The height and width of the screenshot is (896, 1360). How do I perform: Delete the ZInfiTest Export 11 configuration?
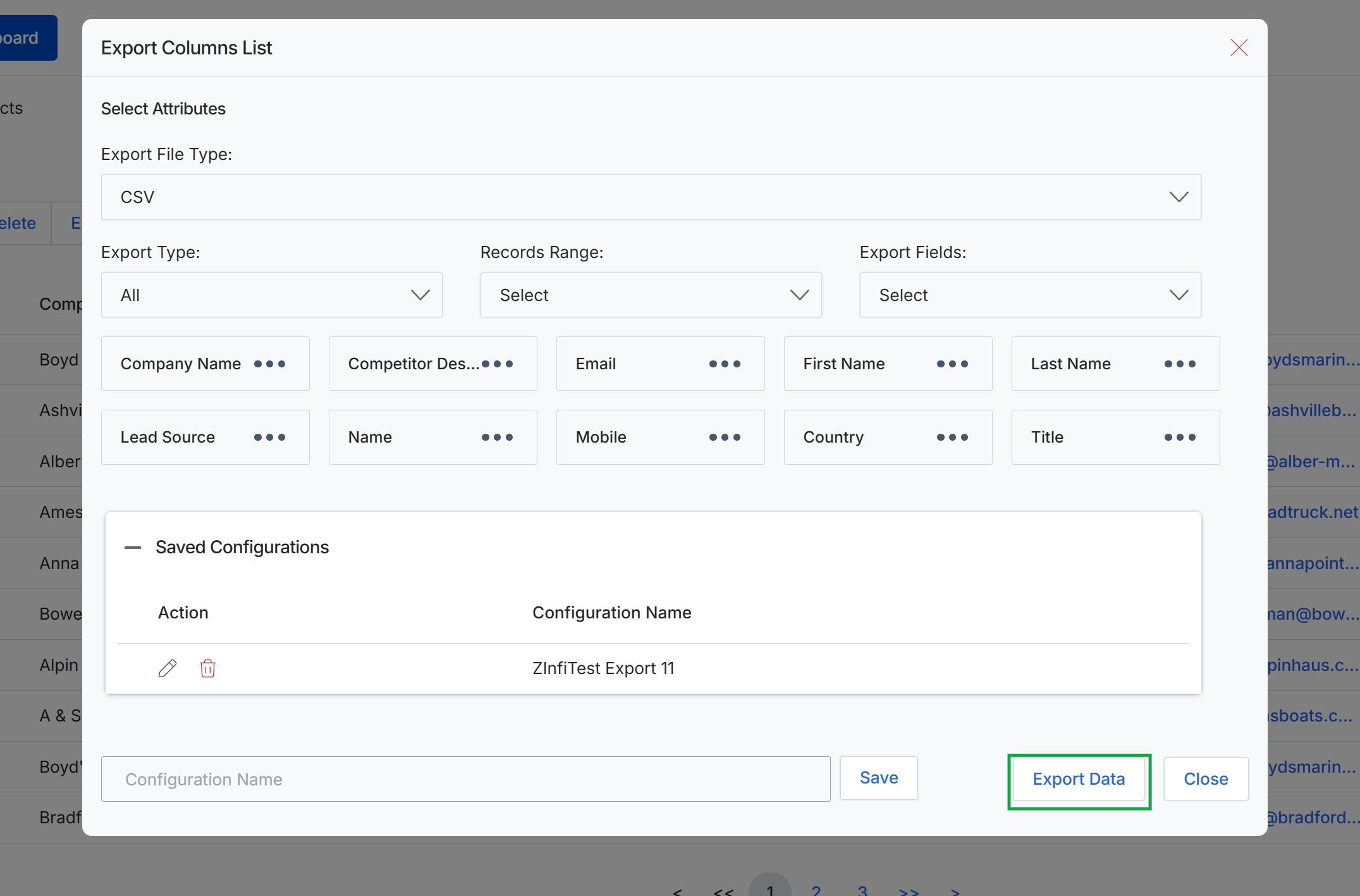[x=207, y=668]
